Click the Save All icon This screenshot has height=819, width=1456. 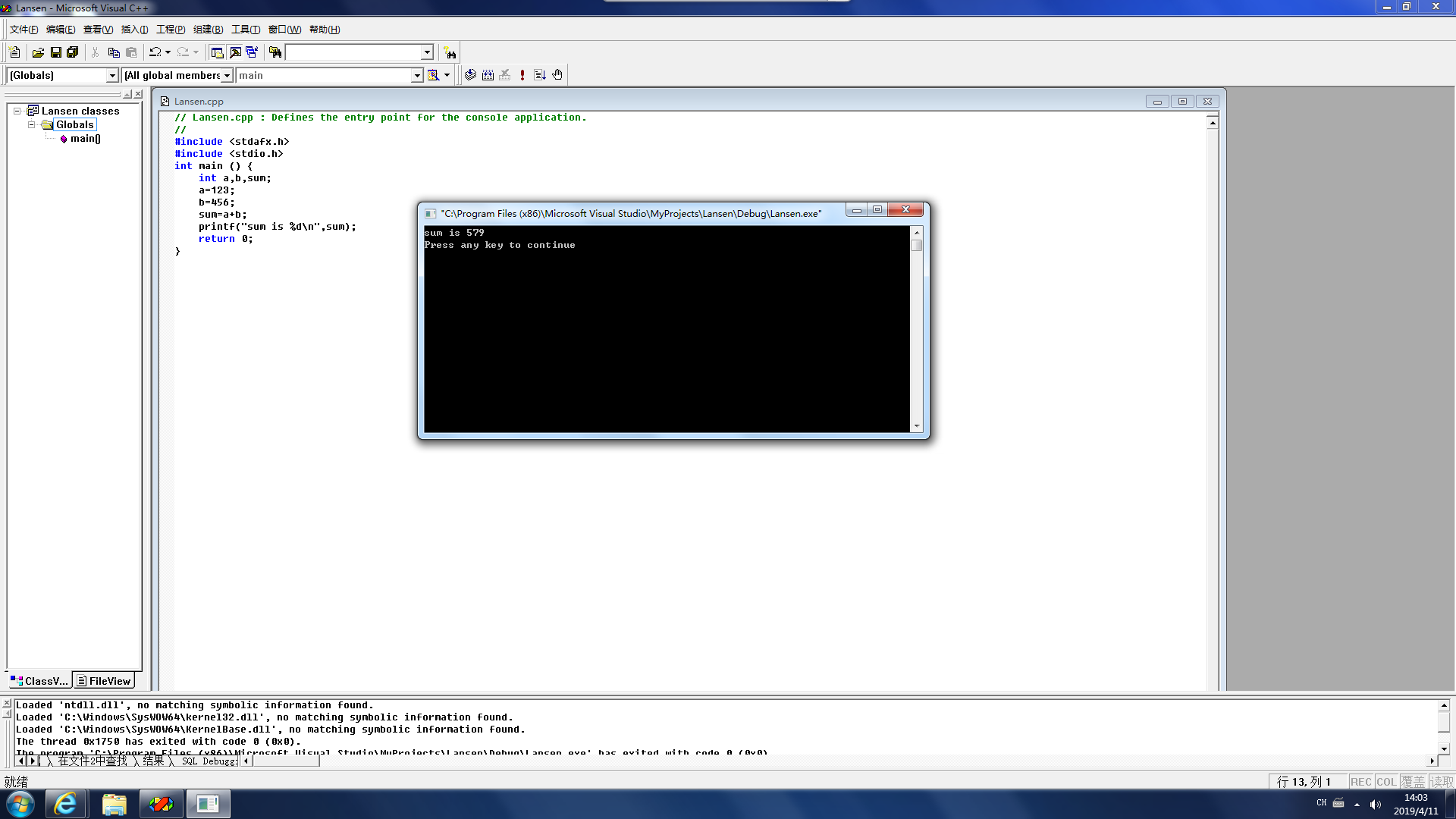click(73, 52)
